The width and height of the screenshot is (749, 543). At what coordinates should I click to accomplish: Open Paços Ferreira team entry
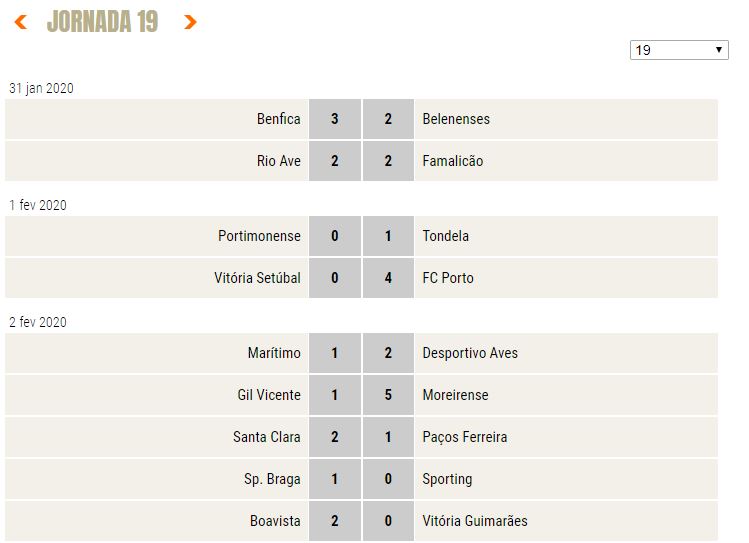(465, 437)
